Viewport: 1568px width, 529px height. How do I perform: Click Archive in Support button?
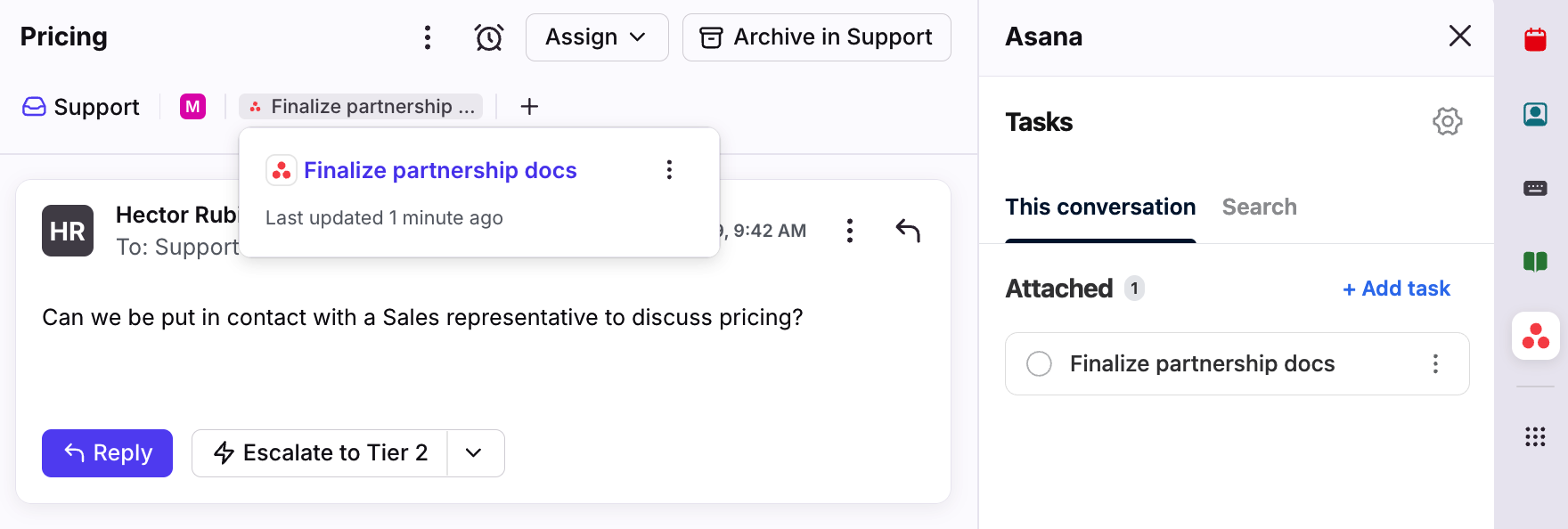point(816,37)
